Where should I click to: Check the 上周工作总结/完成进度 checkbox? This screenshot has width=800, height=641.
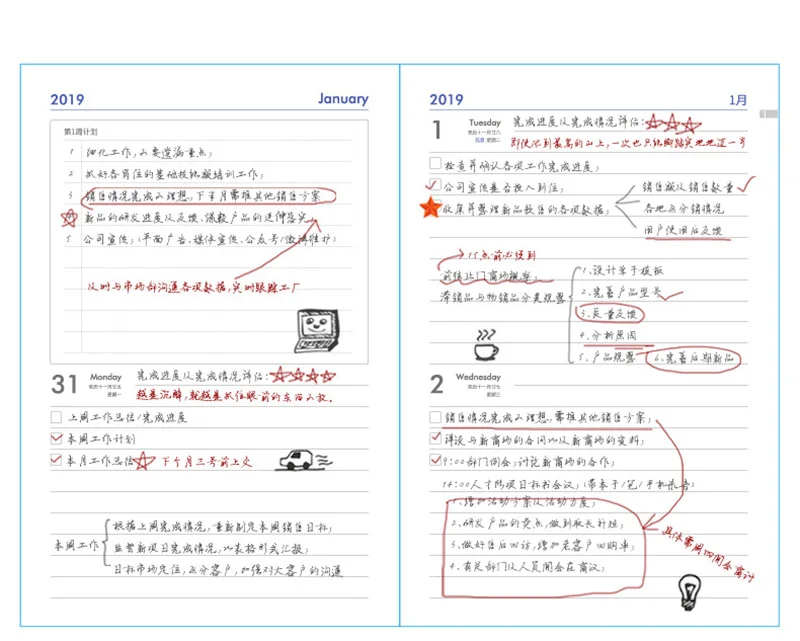tap(56, 417)
